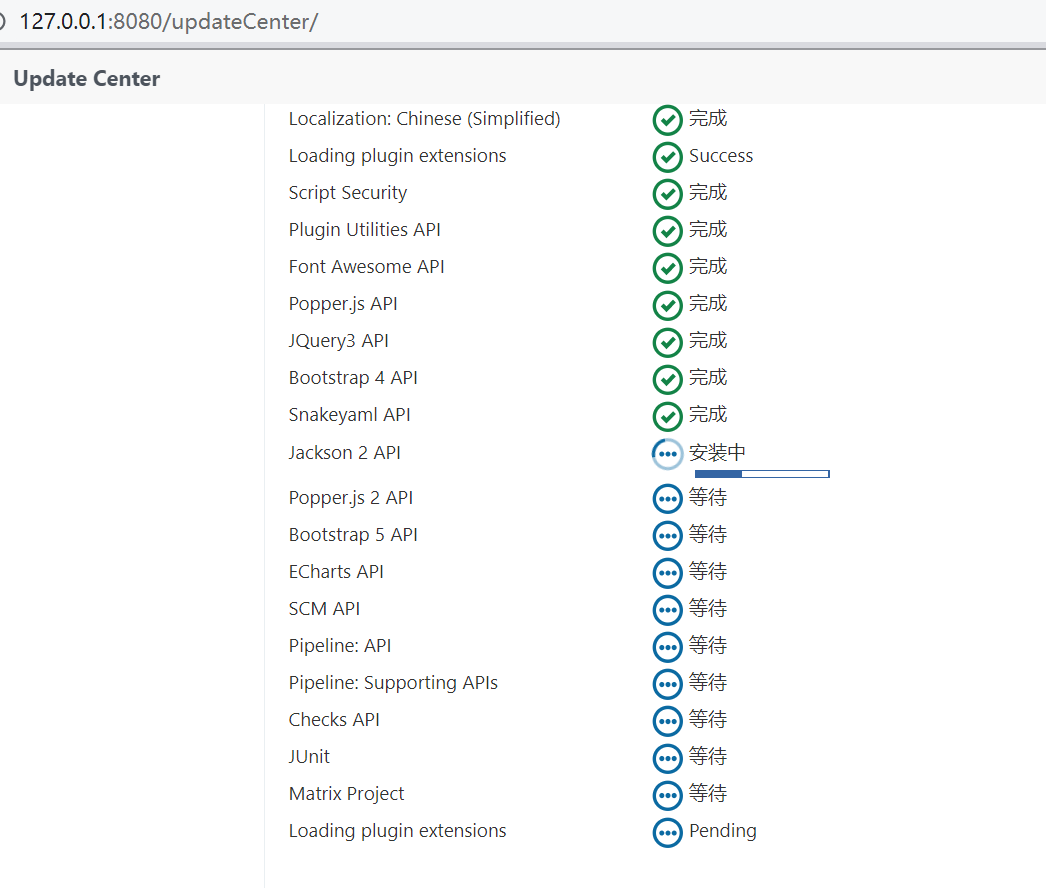Click the waiting icon for JUnit
Screen dimensions: 1046x888
(667, 758)
